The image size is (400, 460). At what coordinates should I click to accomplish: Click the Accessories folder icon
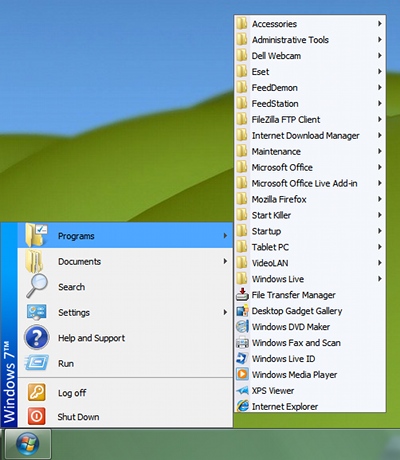(x=242, y=24)
